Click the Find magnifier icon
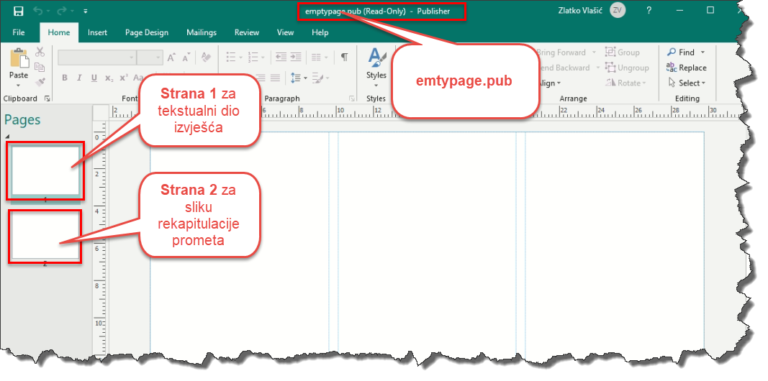768x381 pixels. pos(671,52)
